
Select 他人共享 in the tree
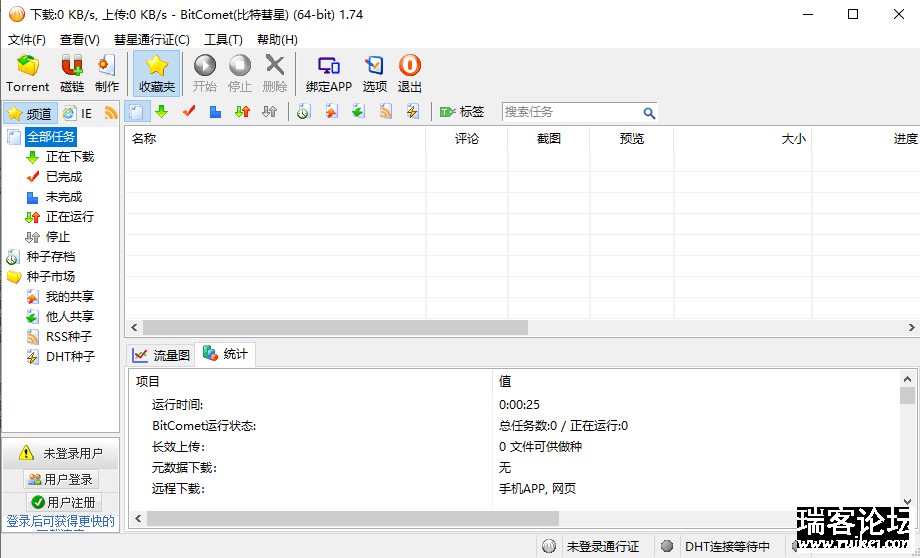(x=70, y=317)
